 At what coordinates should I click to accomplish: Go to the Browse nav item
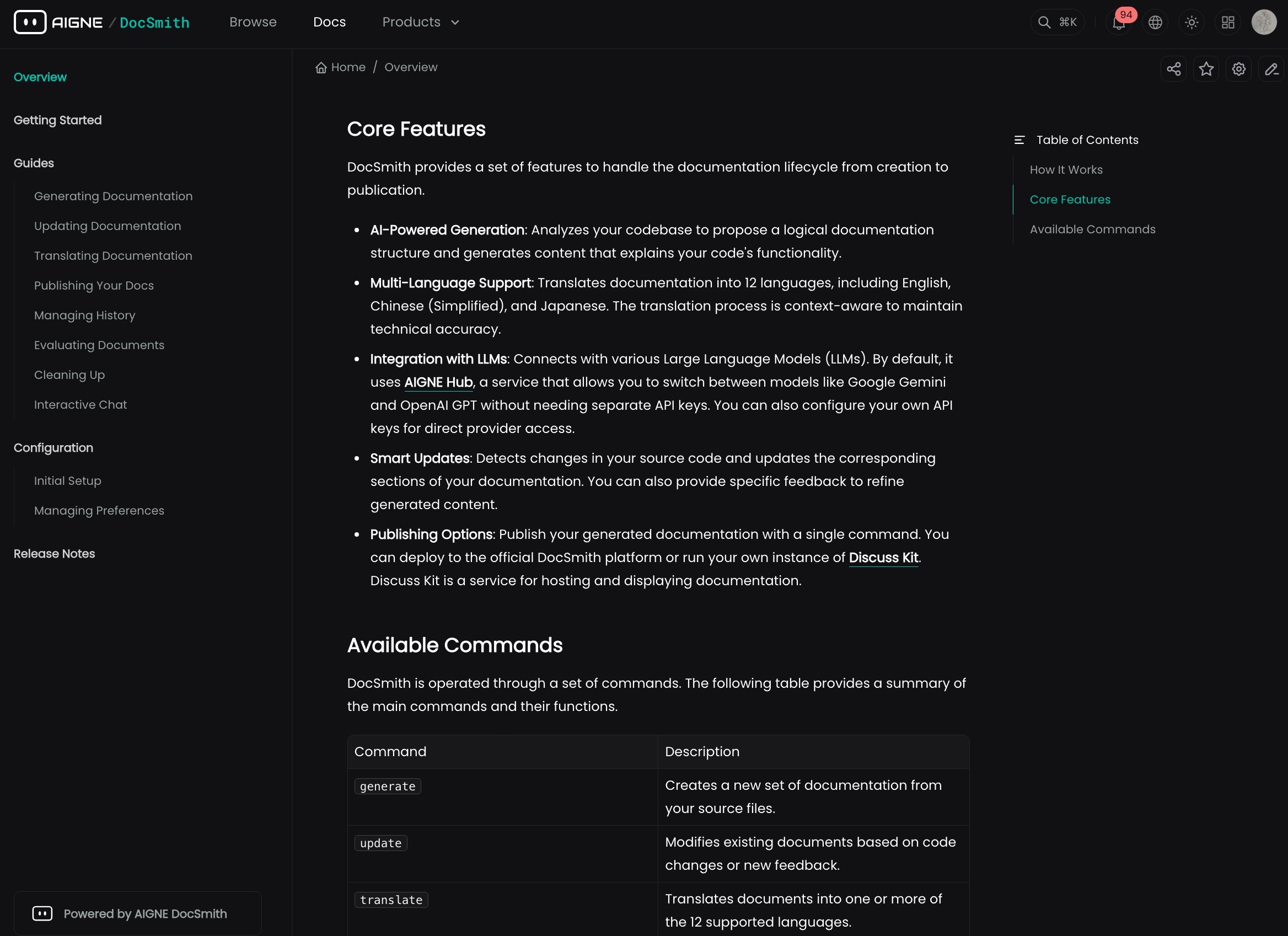pos(253,22)
